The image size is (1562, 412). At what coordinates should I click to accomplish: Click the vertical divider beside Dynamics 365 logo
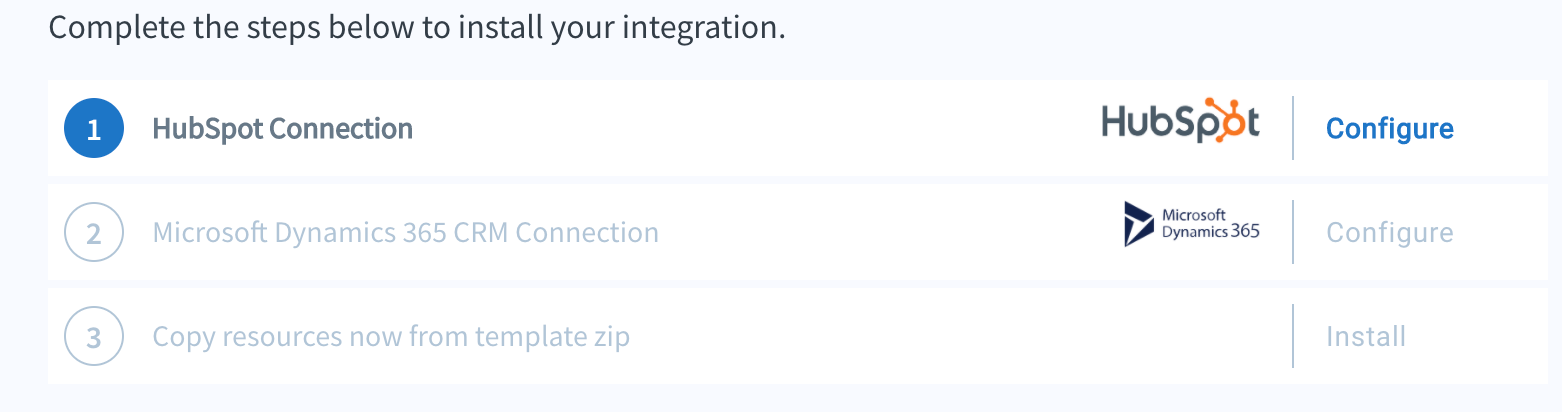1293,232
